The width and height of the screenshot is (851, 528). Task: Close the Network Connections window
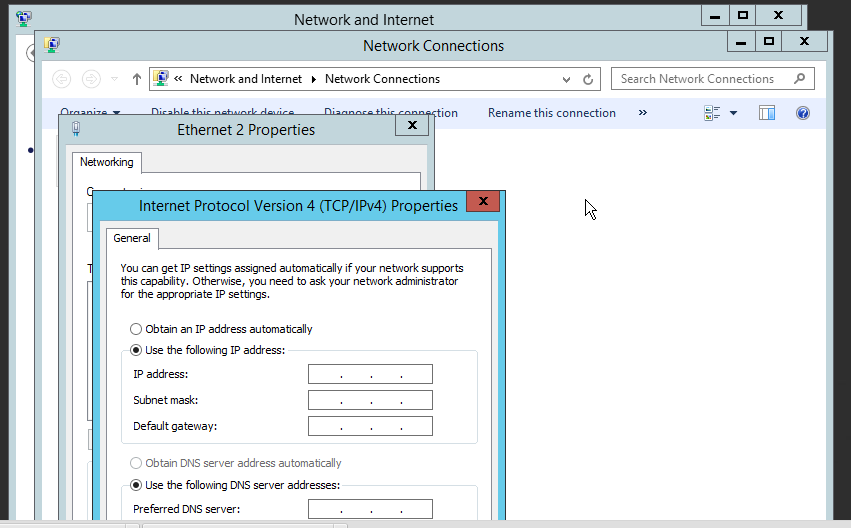pos(804,41)
